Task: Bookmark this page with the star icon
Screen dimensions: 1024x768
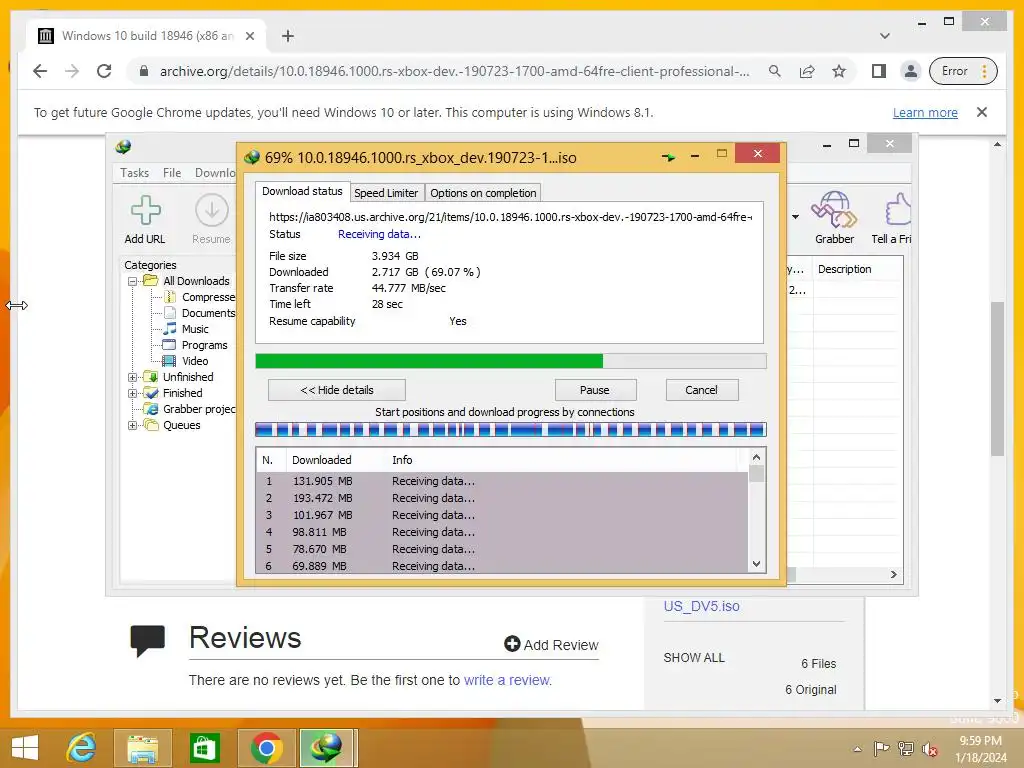Action: [839, 71]
